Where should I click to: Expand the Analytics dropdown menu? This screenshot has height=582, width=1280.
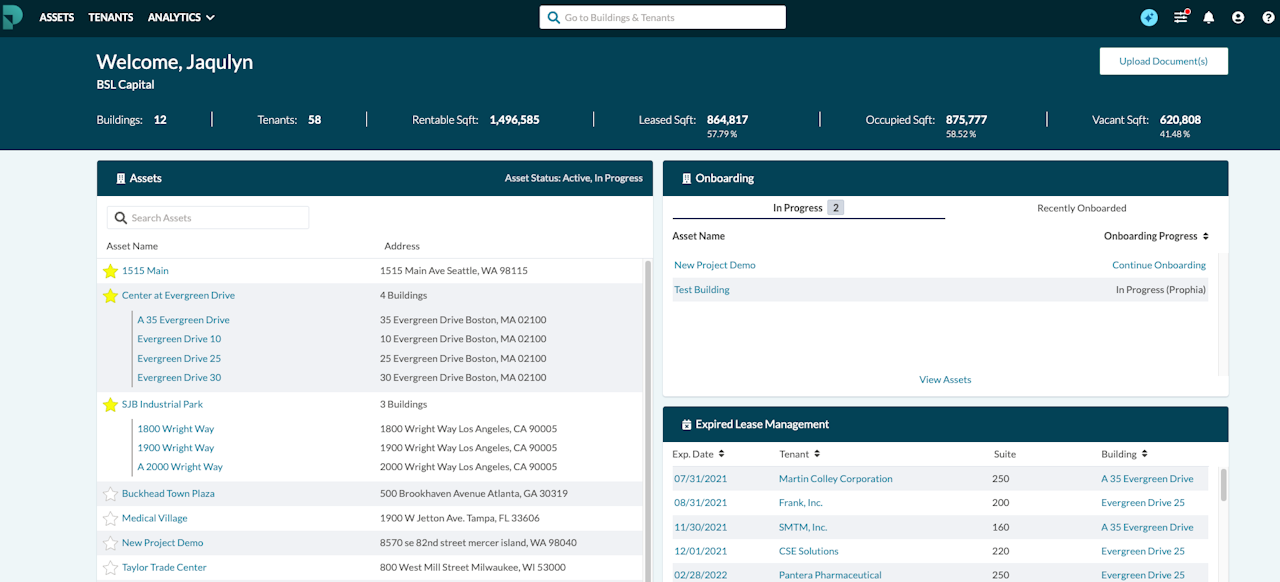pos(181,17)
